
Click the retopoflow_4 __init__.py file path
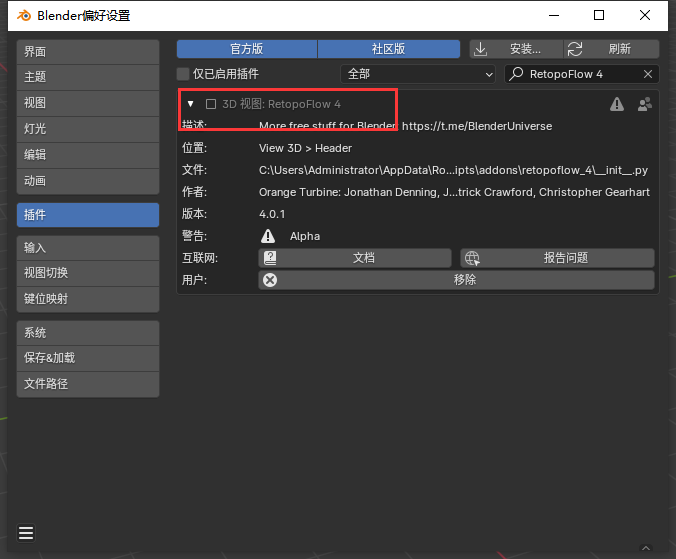453,170
